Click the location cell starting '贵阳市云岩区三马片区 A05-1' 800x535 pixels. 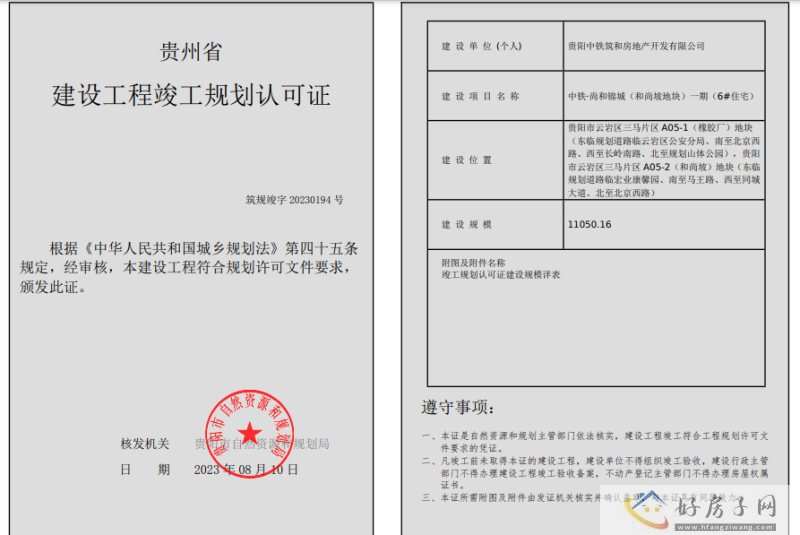point(664,160)
